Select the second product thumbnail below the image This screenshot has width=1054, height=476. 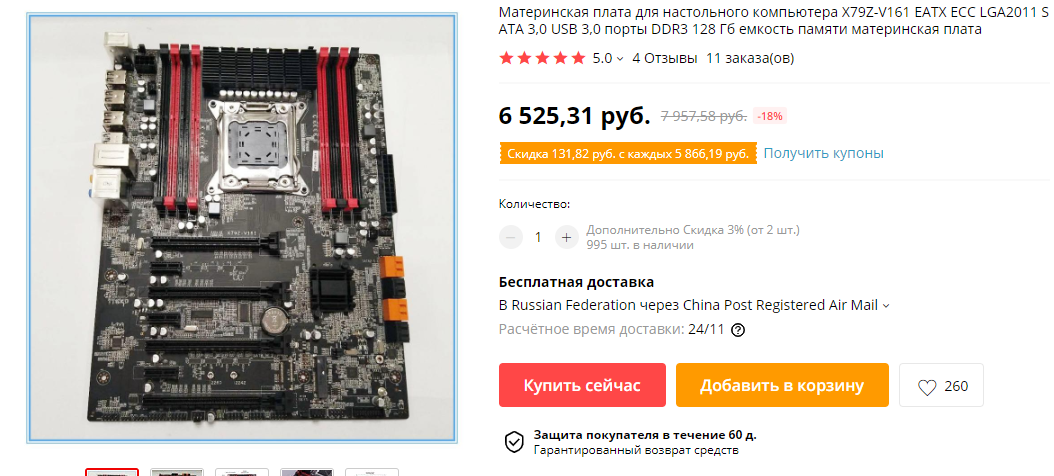177,472
